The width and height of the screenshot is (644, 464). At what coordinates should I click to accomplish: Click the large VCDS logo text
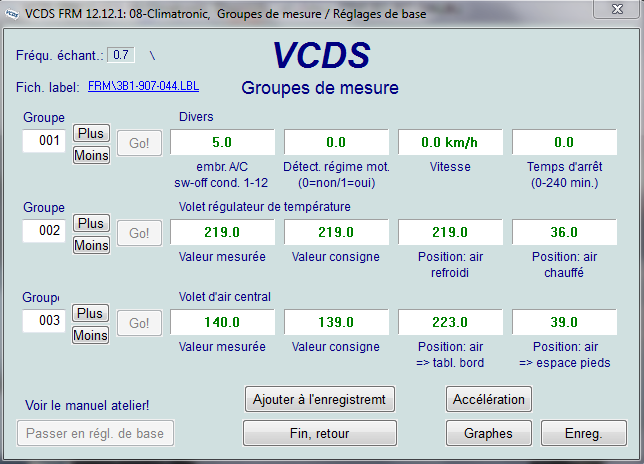(x=321, y=55)
